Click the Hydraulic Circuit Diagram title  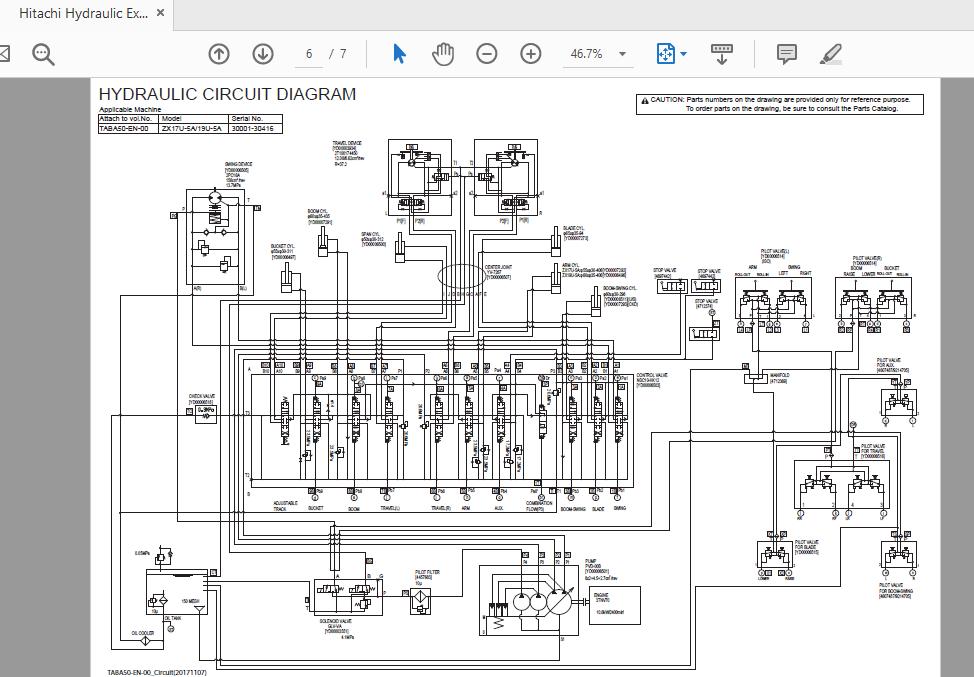227,95
